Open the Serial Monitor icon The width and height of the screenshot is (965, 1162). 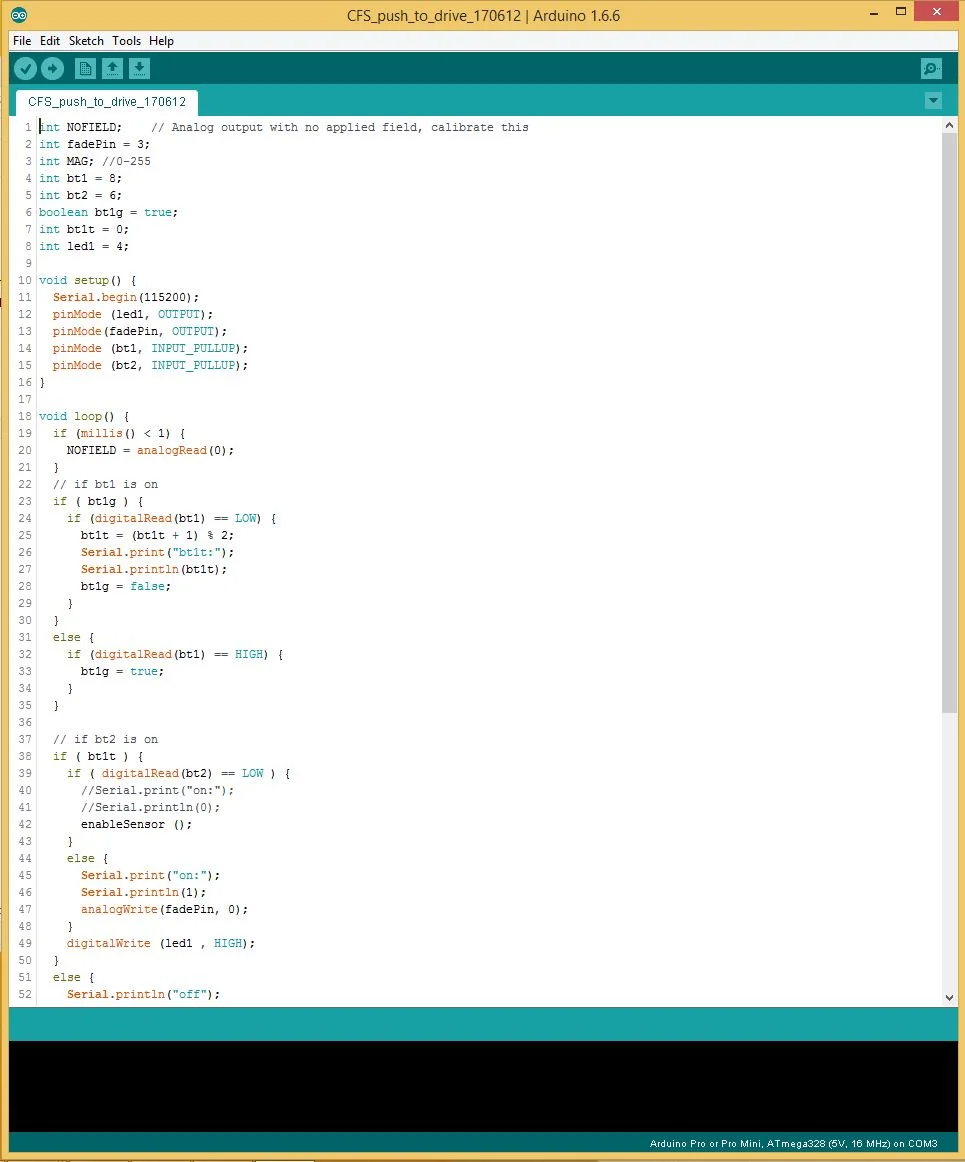[930, 68]
